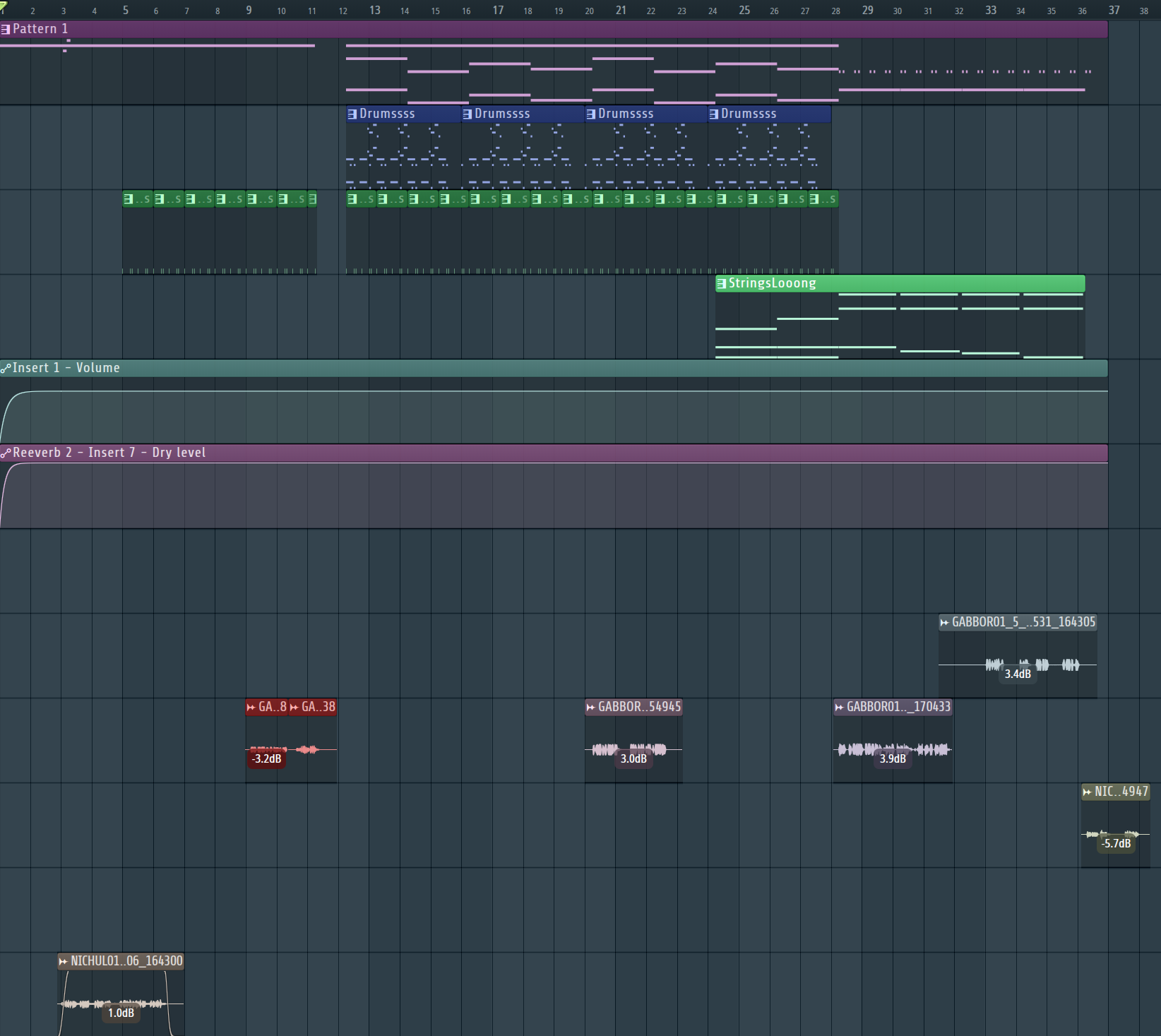Click the Insert 1 - Volume automation icon

6,368
